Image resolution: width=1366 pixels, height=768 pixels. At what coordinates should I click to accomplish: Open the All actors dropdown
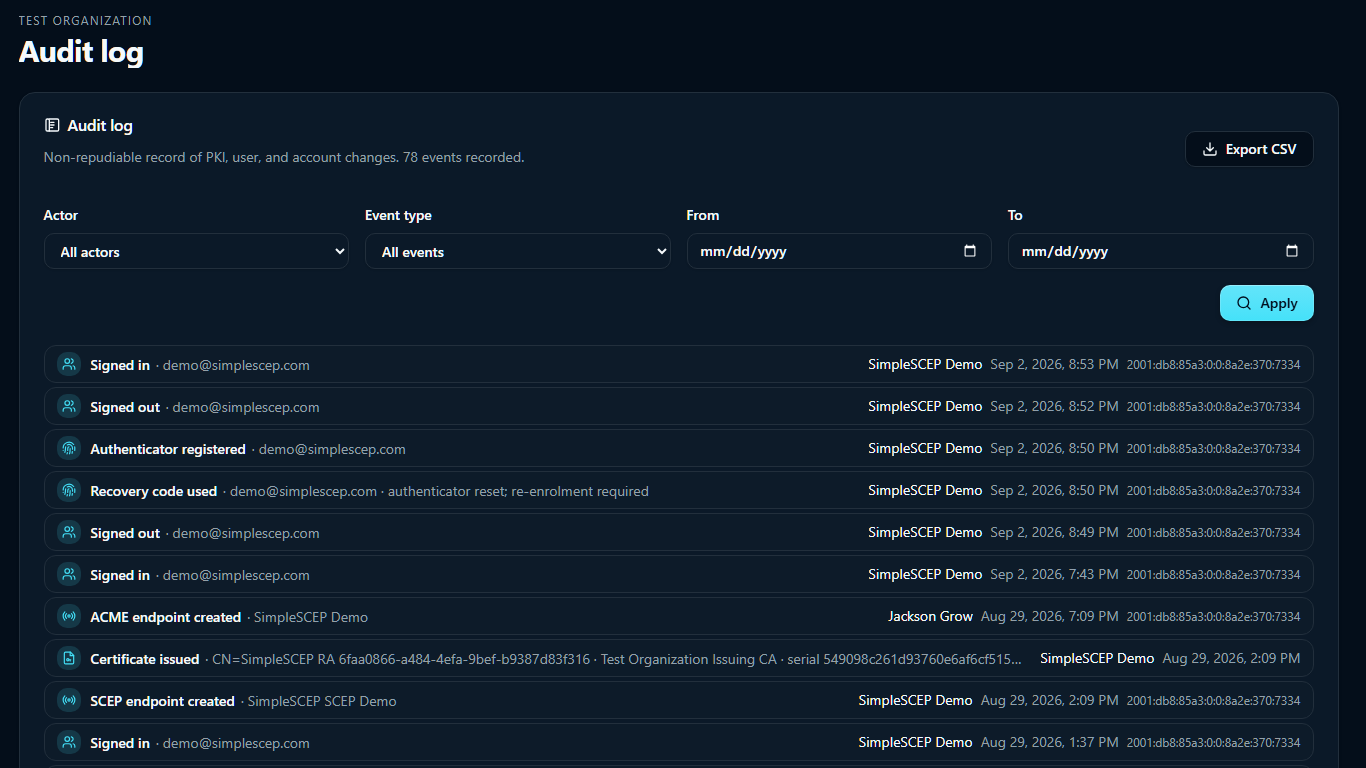(196, 252)
